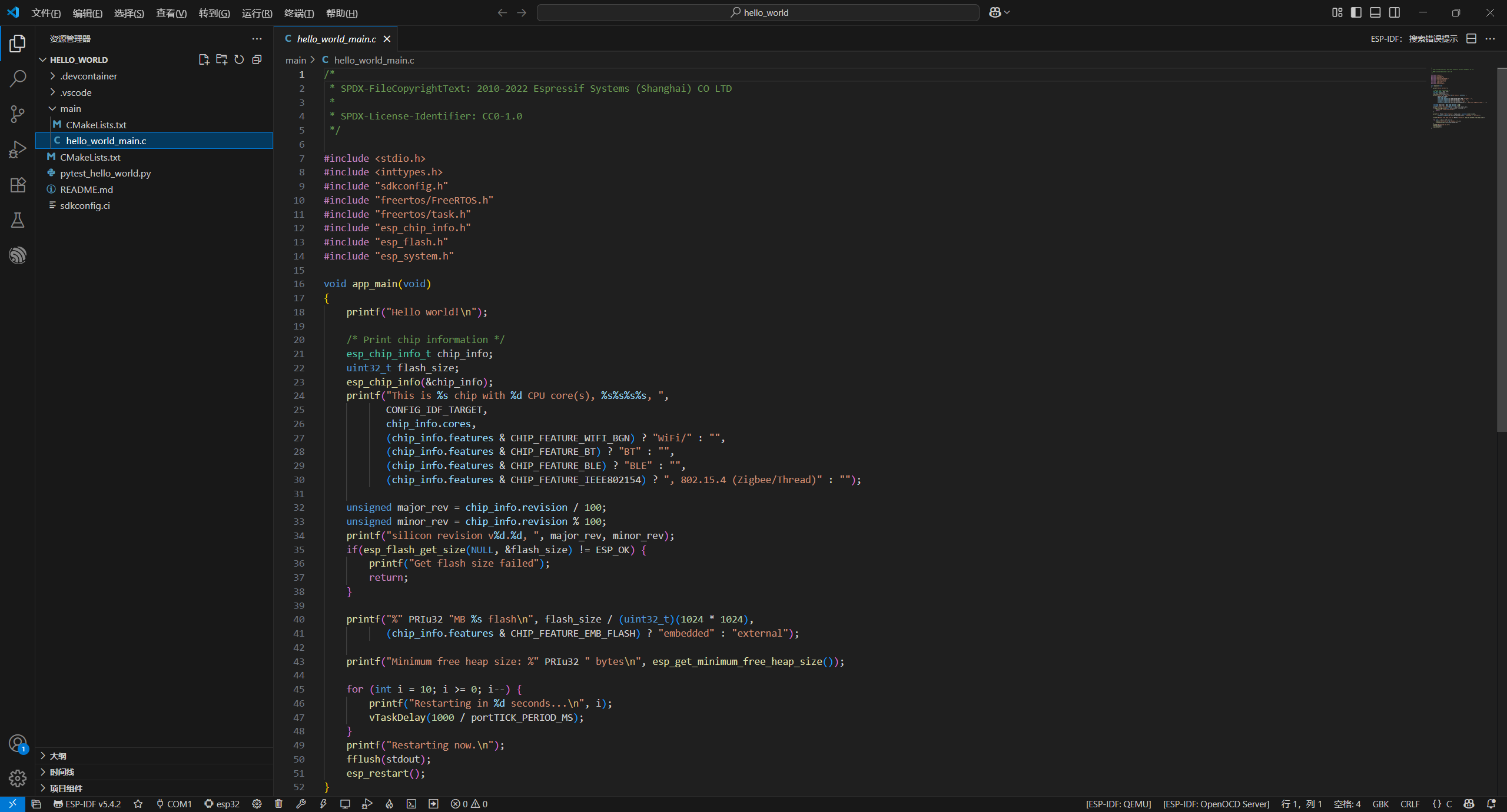Open the 运行(R) menu
The height and width of the screenshot is (812, 1507).
tap(257, 13)
